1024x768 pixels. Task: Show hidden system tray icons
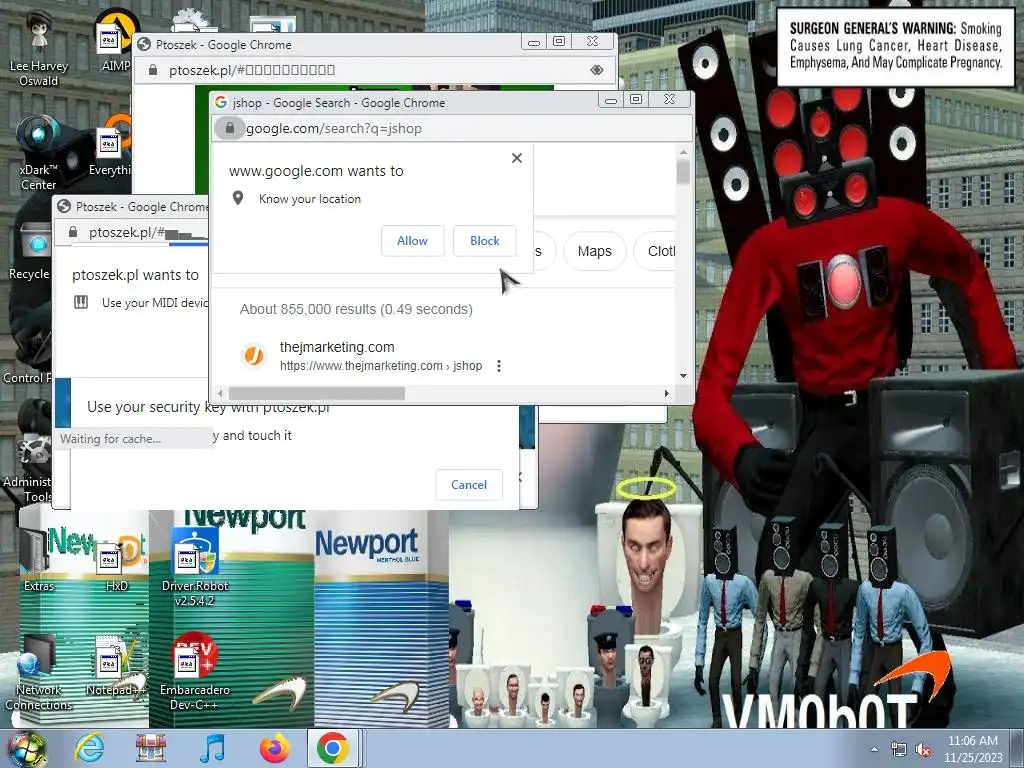tap(874, 749)
